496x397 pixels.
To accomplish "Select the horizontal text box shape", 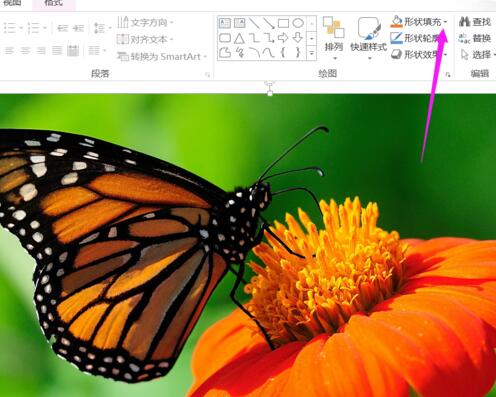I will click(225, 23).
